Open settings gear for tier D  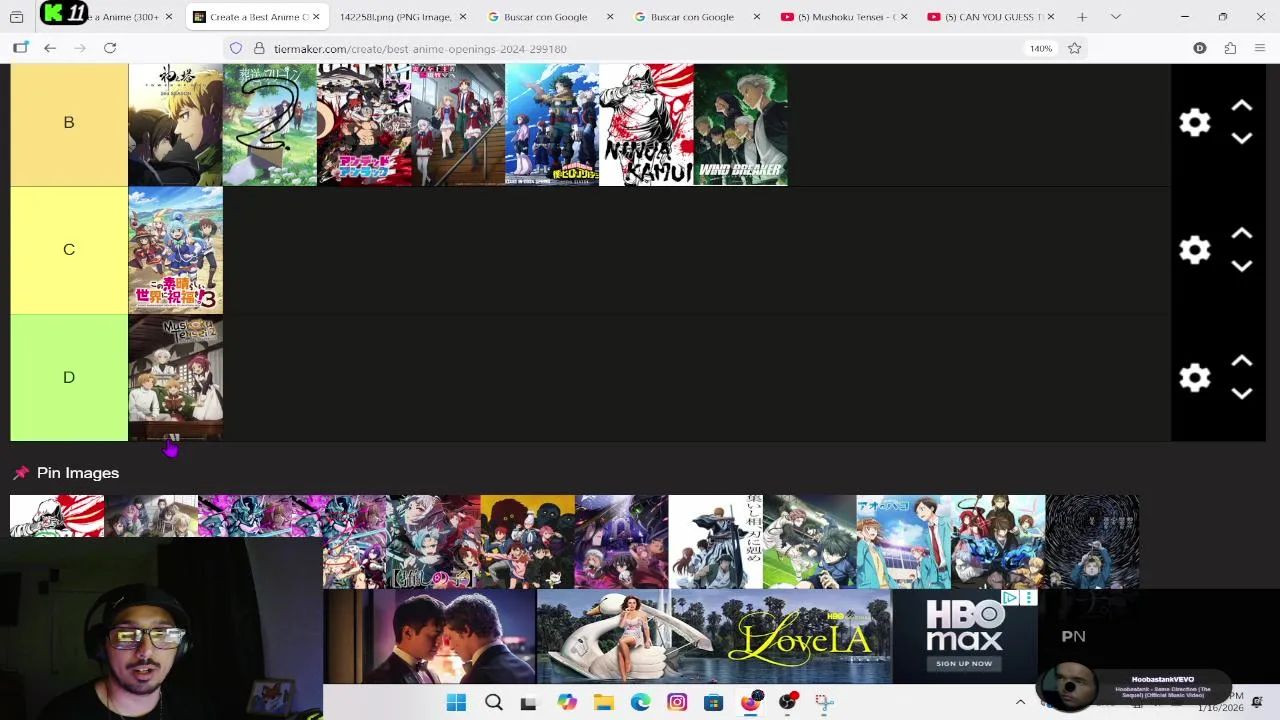(x=1194, y=377)
